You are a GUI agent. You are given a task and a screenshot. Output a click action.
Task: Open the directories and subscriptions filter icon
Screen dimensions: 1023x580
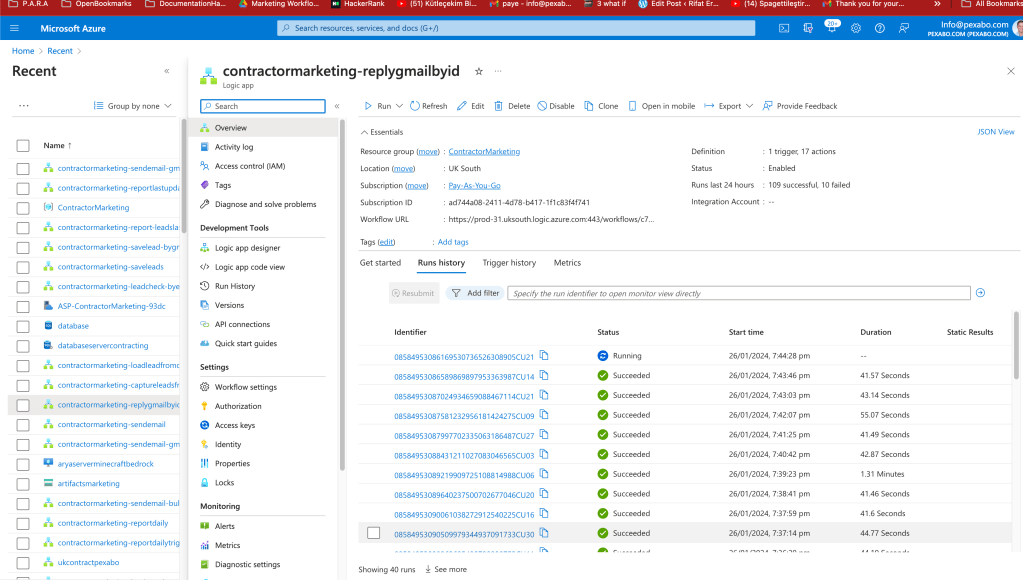[x=808, y=28]
